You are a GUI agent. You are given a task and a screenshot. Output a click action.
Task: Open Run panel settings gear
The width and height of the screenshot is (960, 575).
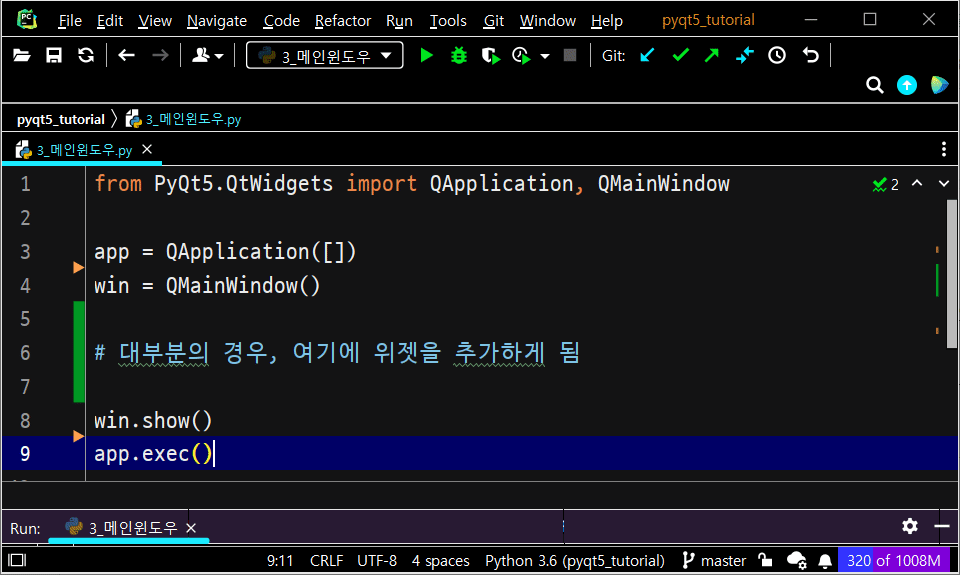click(910, 526)
